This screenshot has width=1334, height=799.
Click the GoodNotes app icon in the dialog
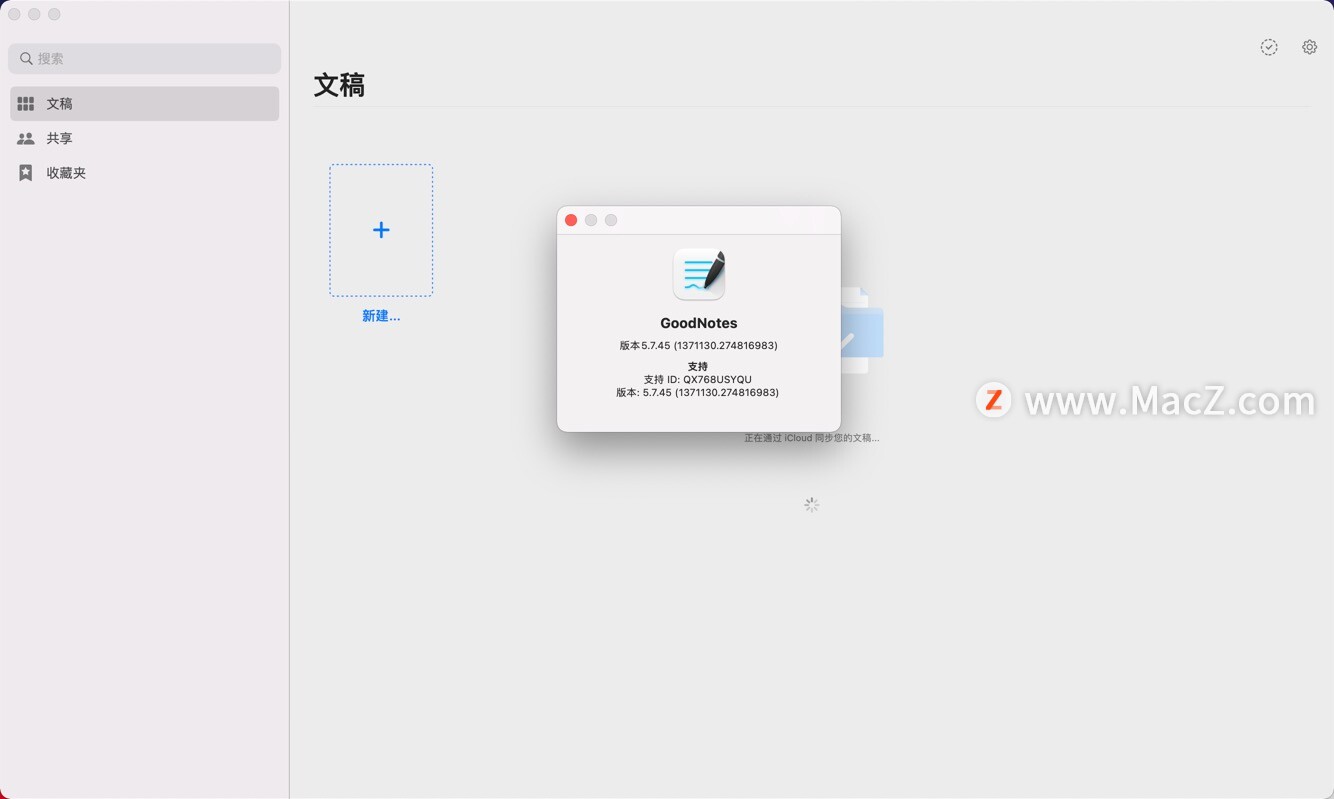tap(699, 274)
